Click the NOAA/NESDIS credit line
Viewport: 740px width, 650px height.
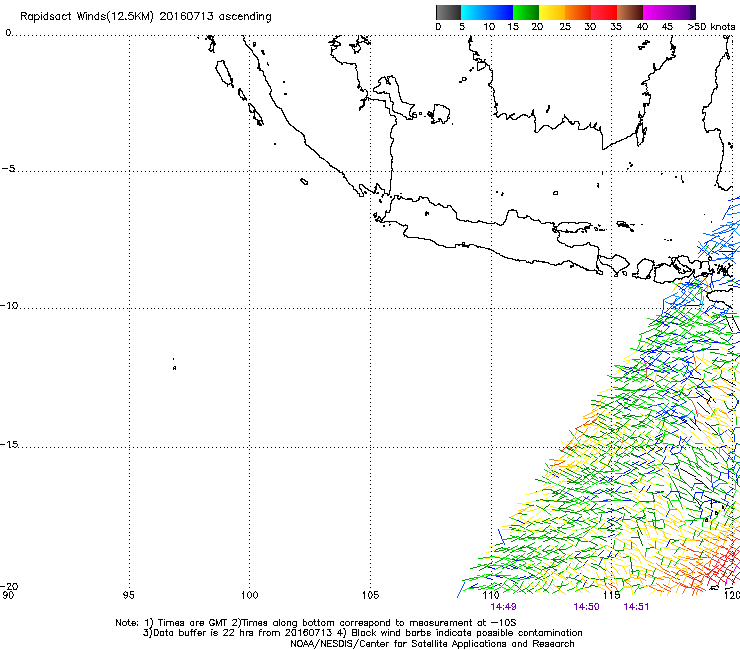pyautogui.click(x=432, y=644)
